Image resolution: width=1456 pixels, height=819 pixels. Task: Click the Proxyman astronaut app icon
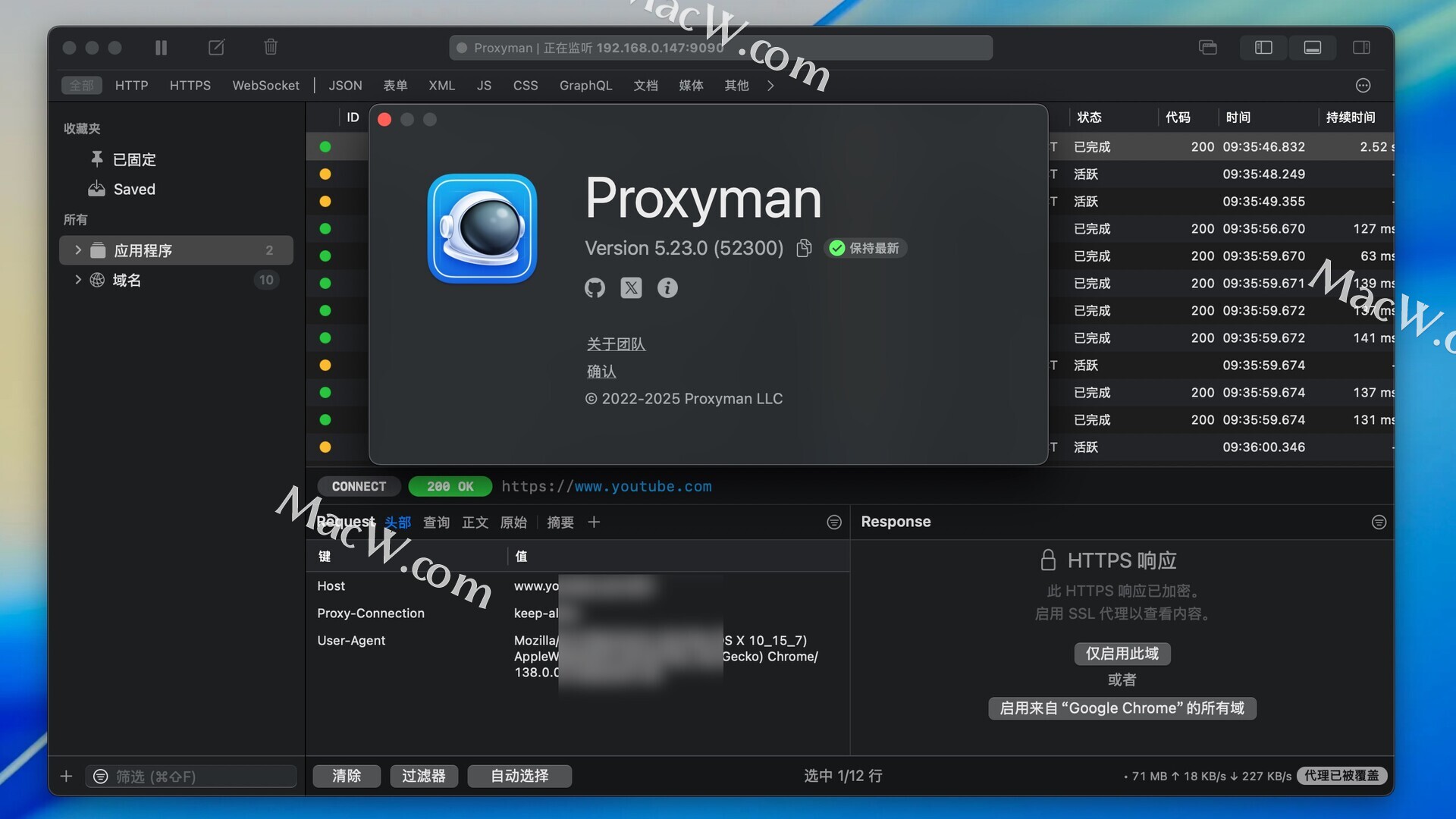482,228
